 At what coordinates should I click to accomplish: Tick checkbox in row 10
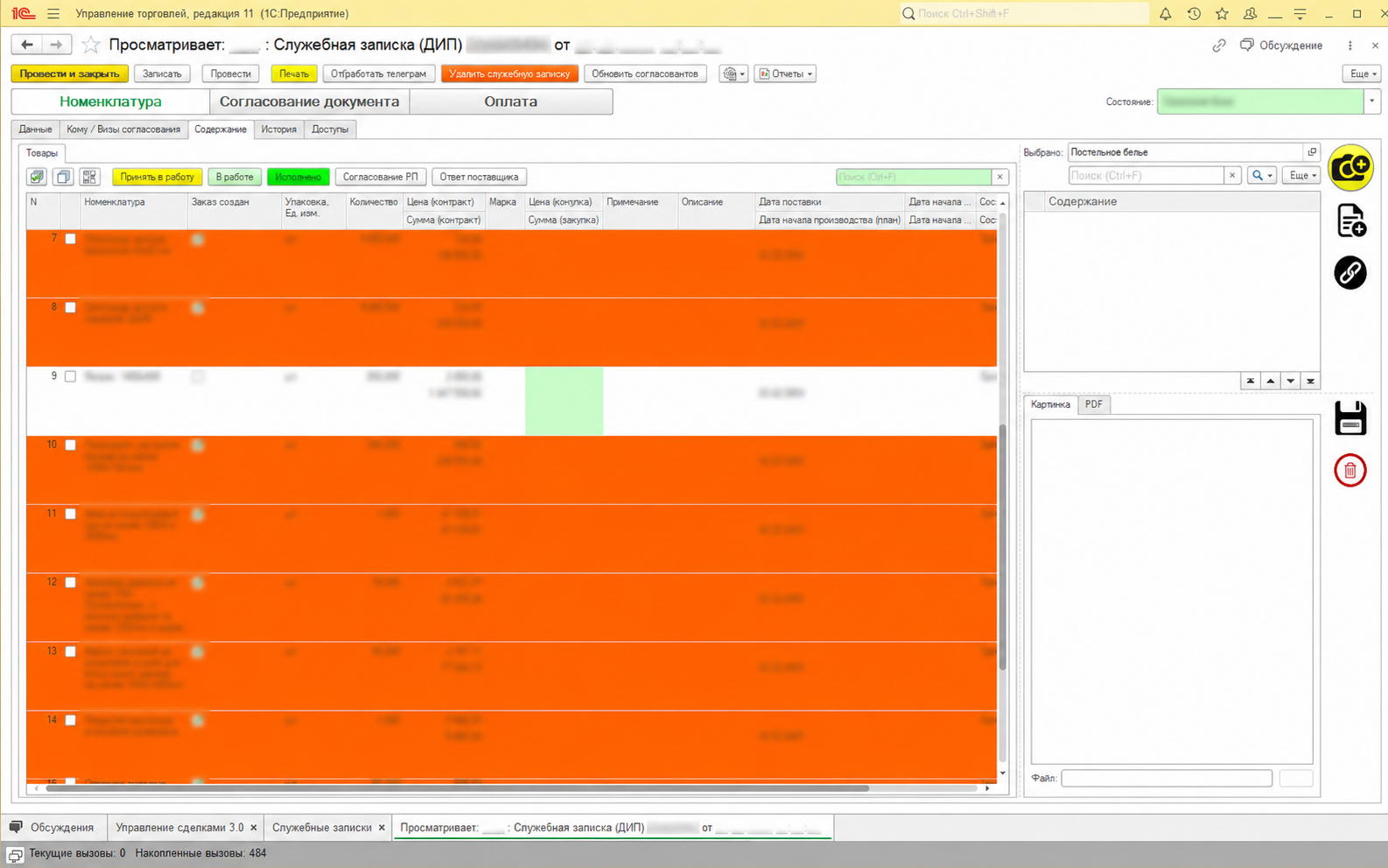pos(71,444)
